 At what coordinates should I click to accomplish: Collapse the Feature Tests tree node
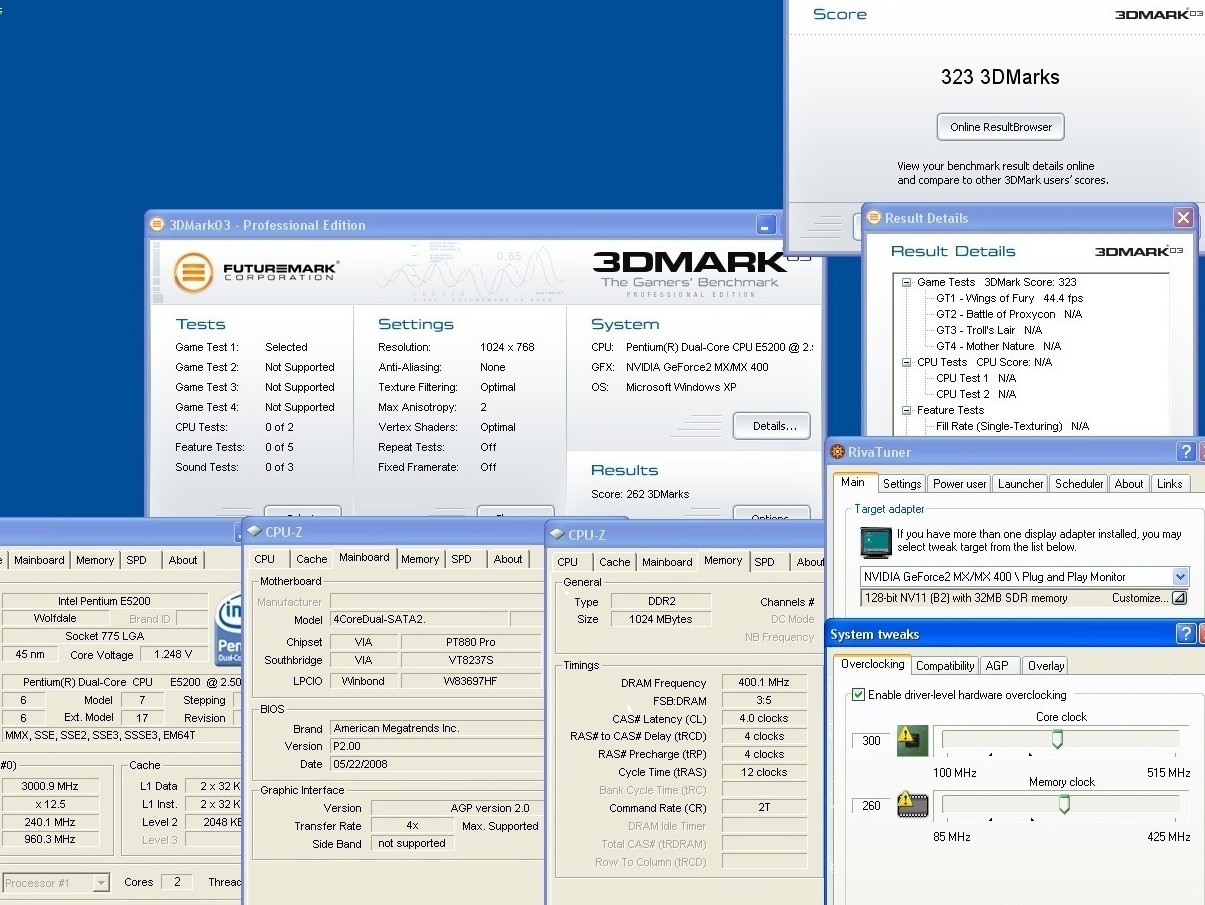click(x=907, y=410)
